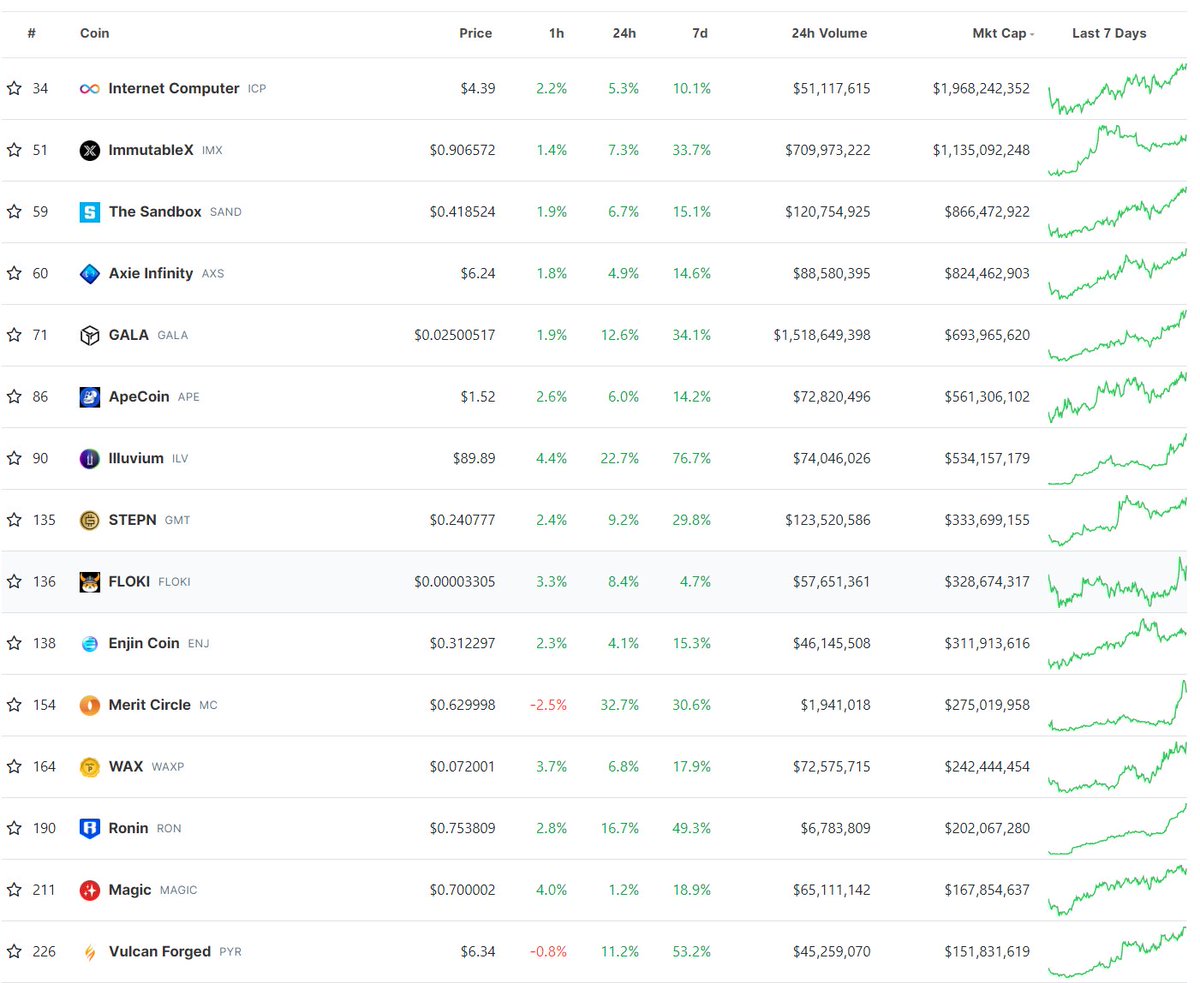Click the Last 7 Days column header

coord(1109,33)
